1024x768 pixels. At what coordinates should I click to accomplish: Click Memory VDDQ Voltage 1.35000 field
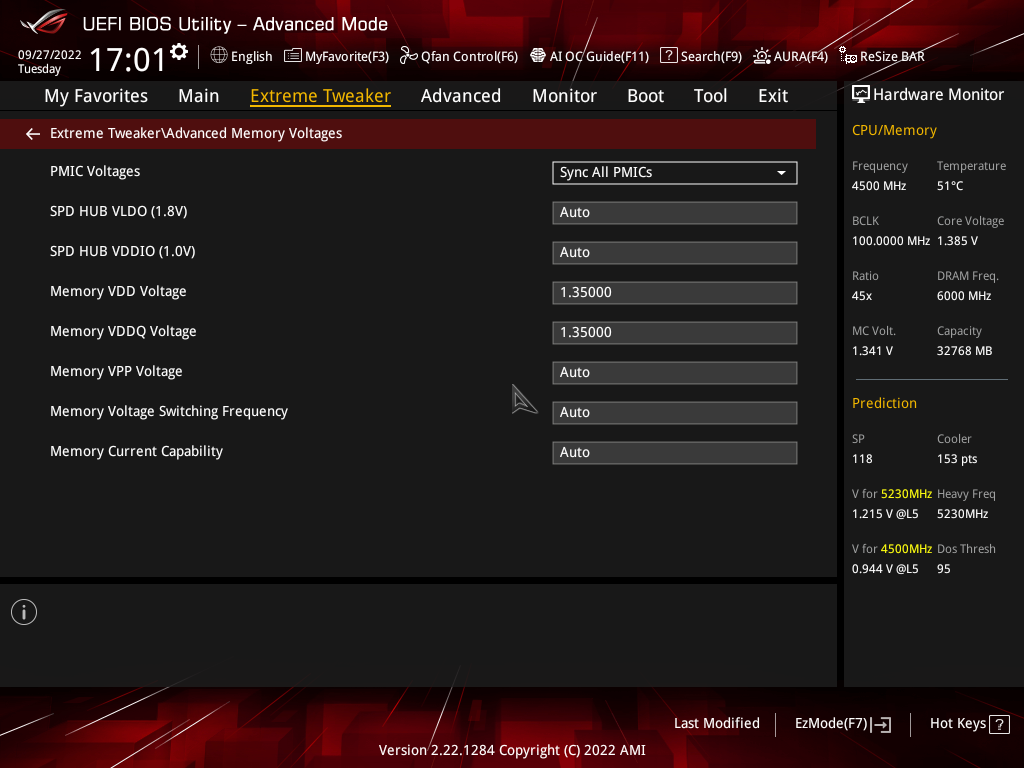coord(675,332)
